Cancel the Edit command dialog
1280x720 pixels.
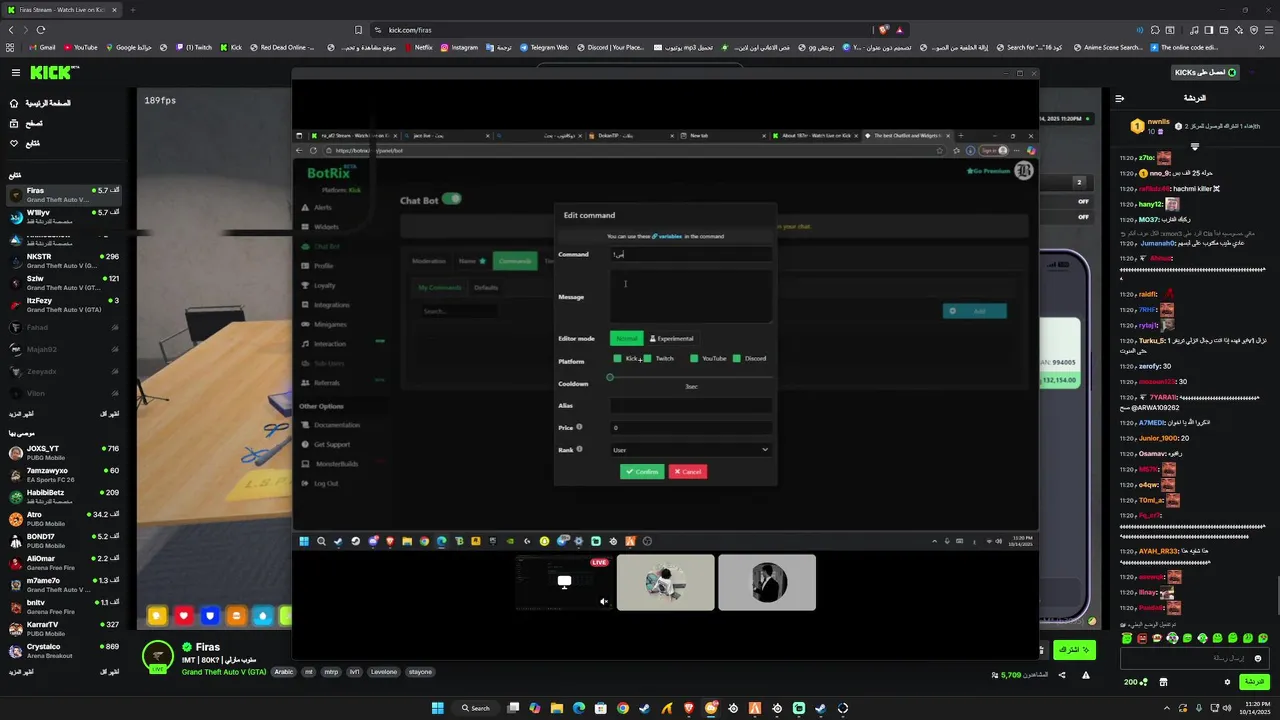click(x=687, y=471)
